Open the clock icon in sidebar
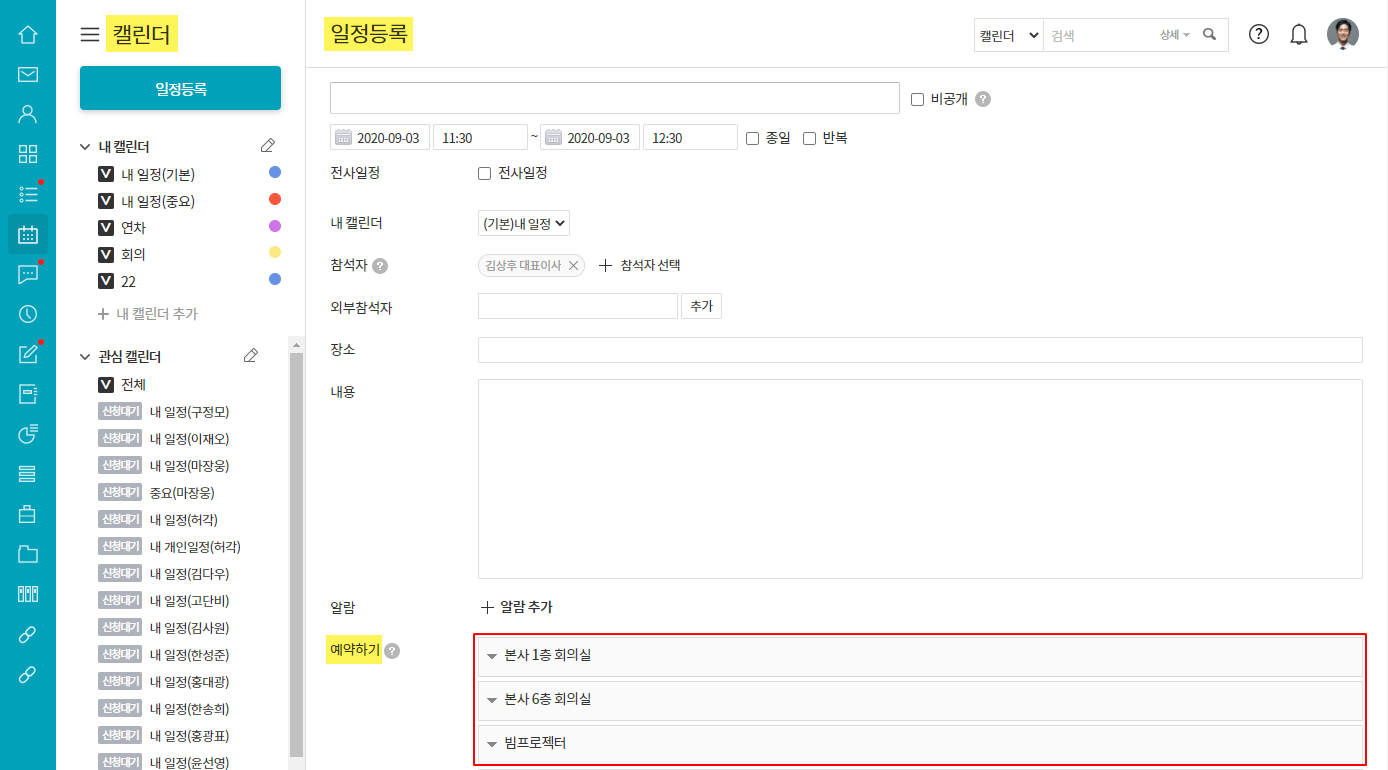This screenshot has width=1388, height=770. [28, 314]
